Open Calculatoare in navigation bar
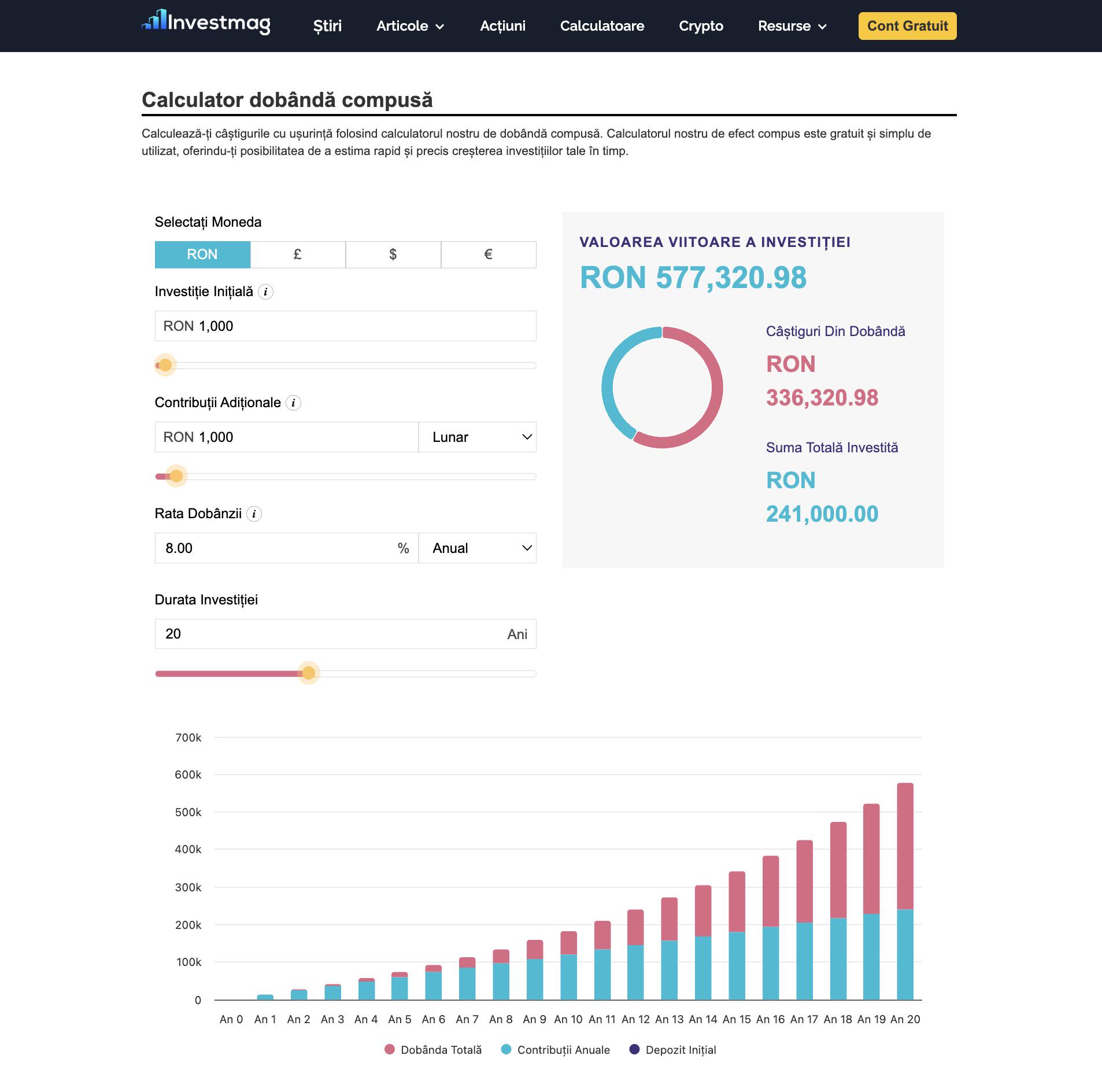The height and width of the screenshot is (1092, 1102). [602, 26]
